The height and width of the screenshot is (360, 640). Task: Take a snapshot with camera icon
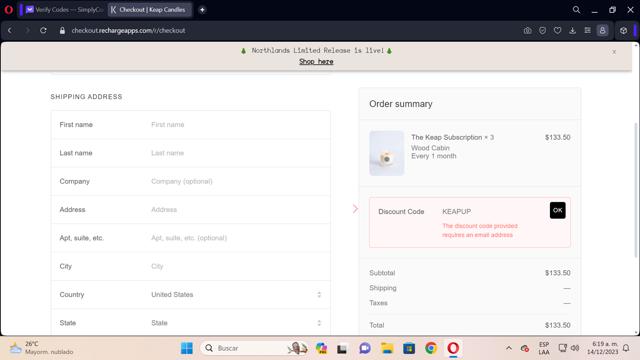[x=527, y=31]
